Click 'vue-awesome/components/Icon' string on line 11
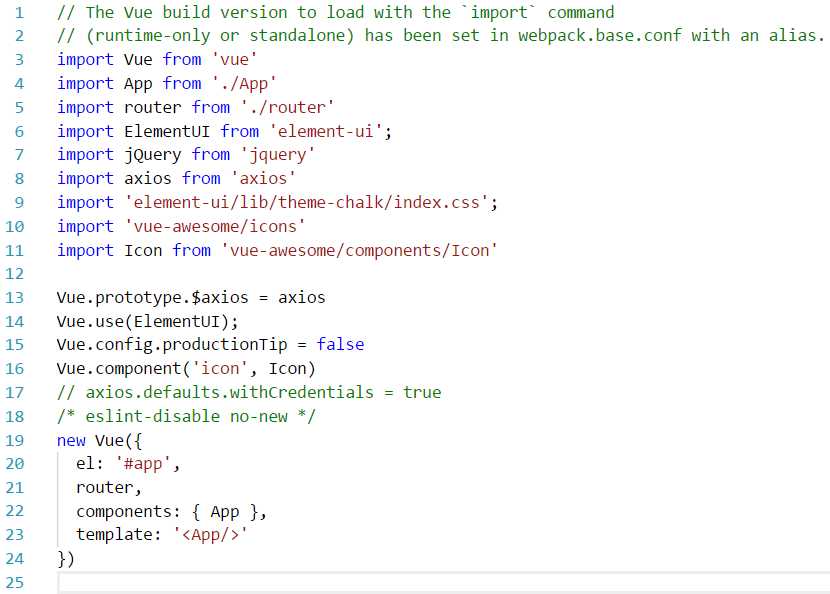Viewport: 830px width, 594px height. (359, 250)
